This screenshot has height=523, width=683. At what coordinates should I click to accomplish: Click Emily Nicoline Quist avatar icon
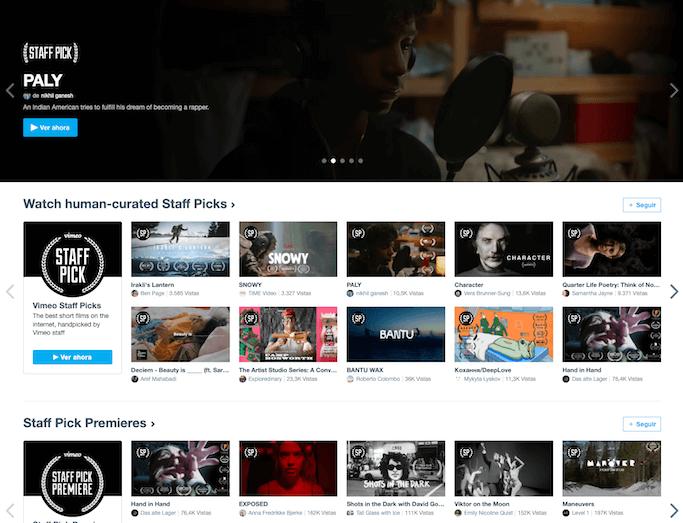pyautogui.click(x=458, y=513)
